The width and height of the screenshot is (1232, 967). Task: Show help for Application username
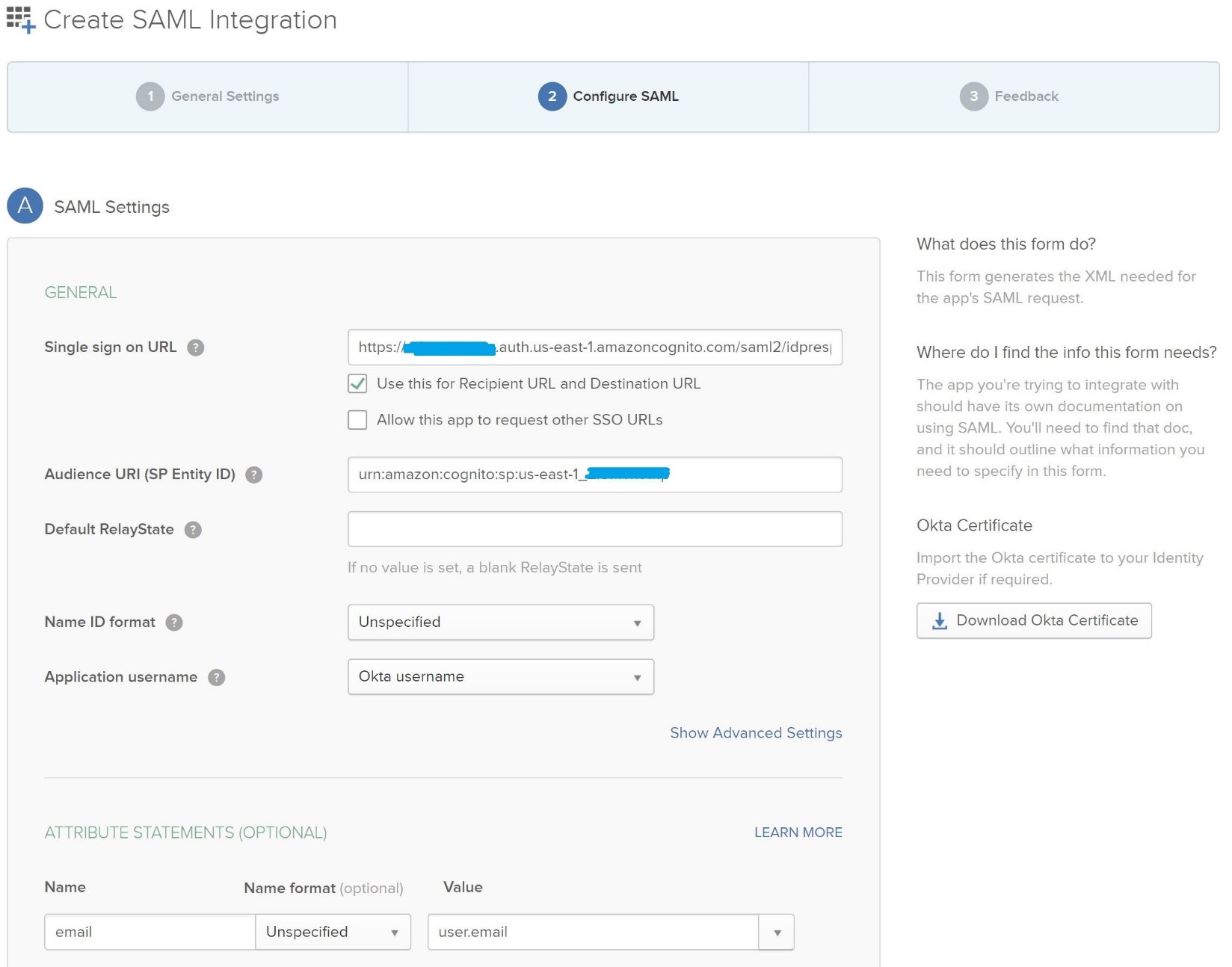217,677
